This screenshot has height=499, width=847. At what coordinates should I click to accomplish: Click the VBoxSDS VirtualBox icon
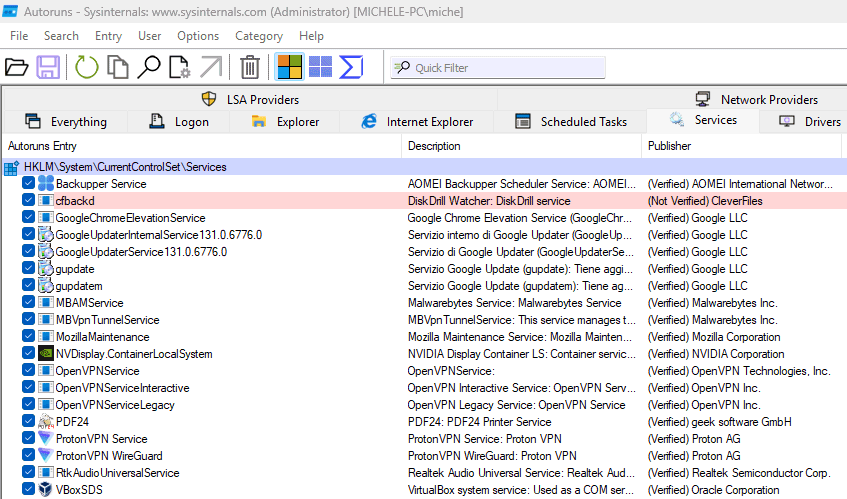tap(46, 490)
